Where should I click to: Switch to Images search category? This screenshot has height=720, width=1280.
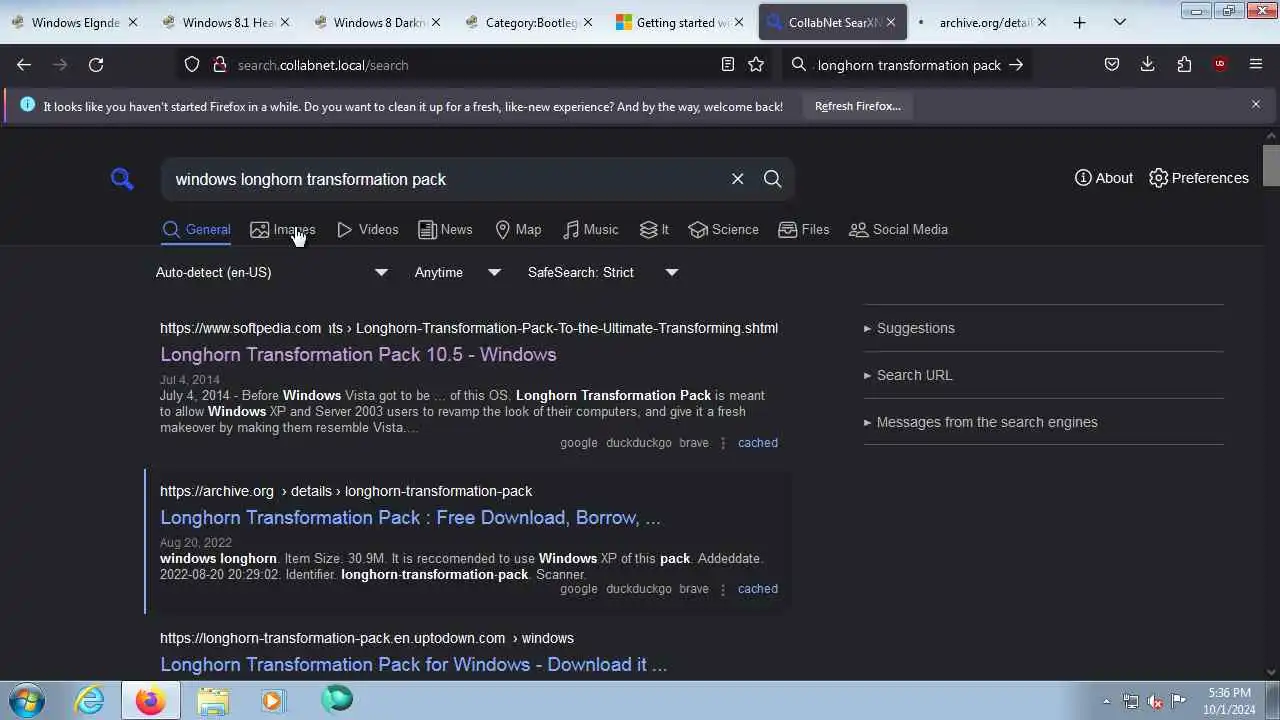(283, 229)
